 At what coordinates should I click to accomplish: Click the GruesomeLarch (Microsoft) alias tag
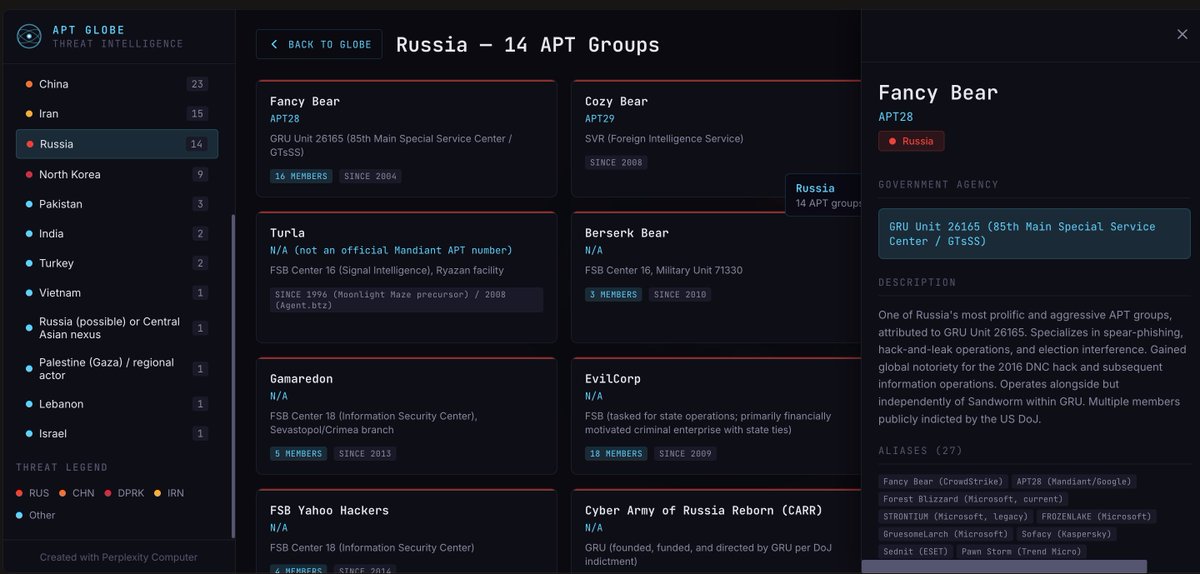point(946,534)
